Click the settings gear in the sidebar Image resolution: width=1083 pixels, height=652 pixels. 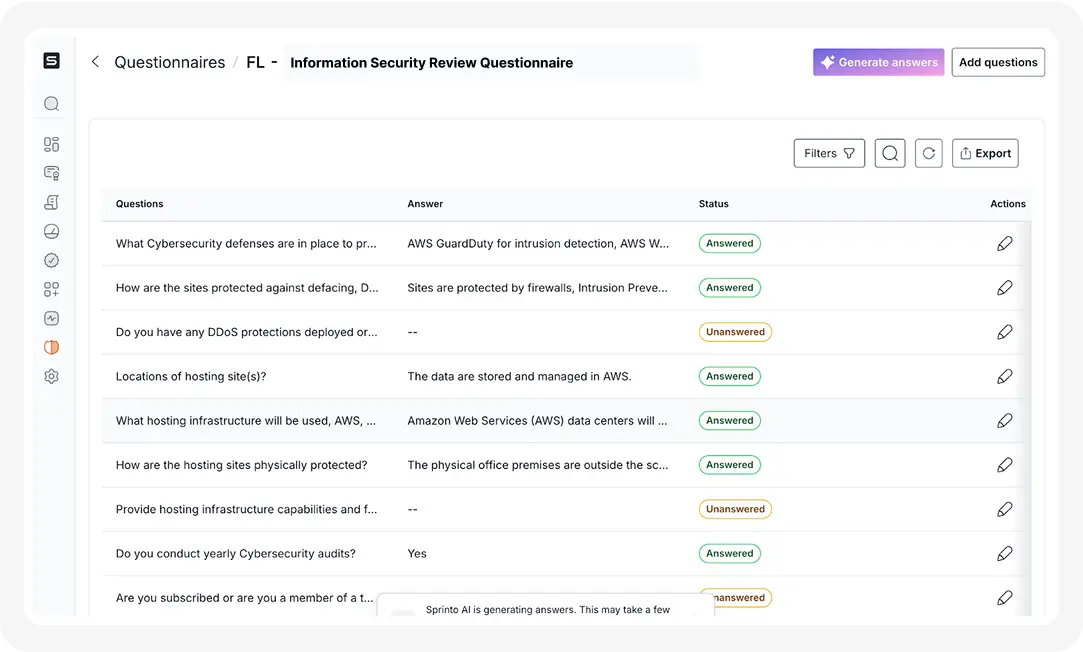click(52, 377)
